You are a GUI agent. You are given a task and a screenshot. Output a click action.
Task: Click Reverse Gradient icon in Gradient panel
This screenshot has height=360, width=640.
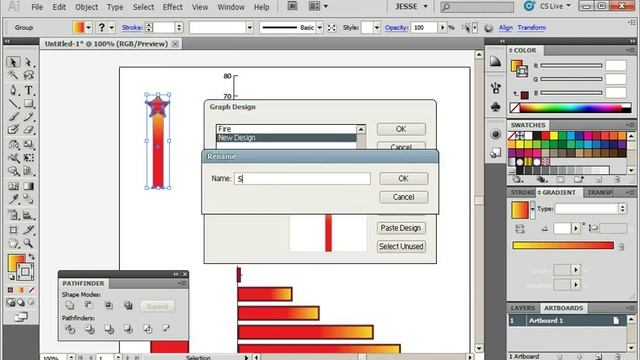(520, 229)
